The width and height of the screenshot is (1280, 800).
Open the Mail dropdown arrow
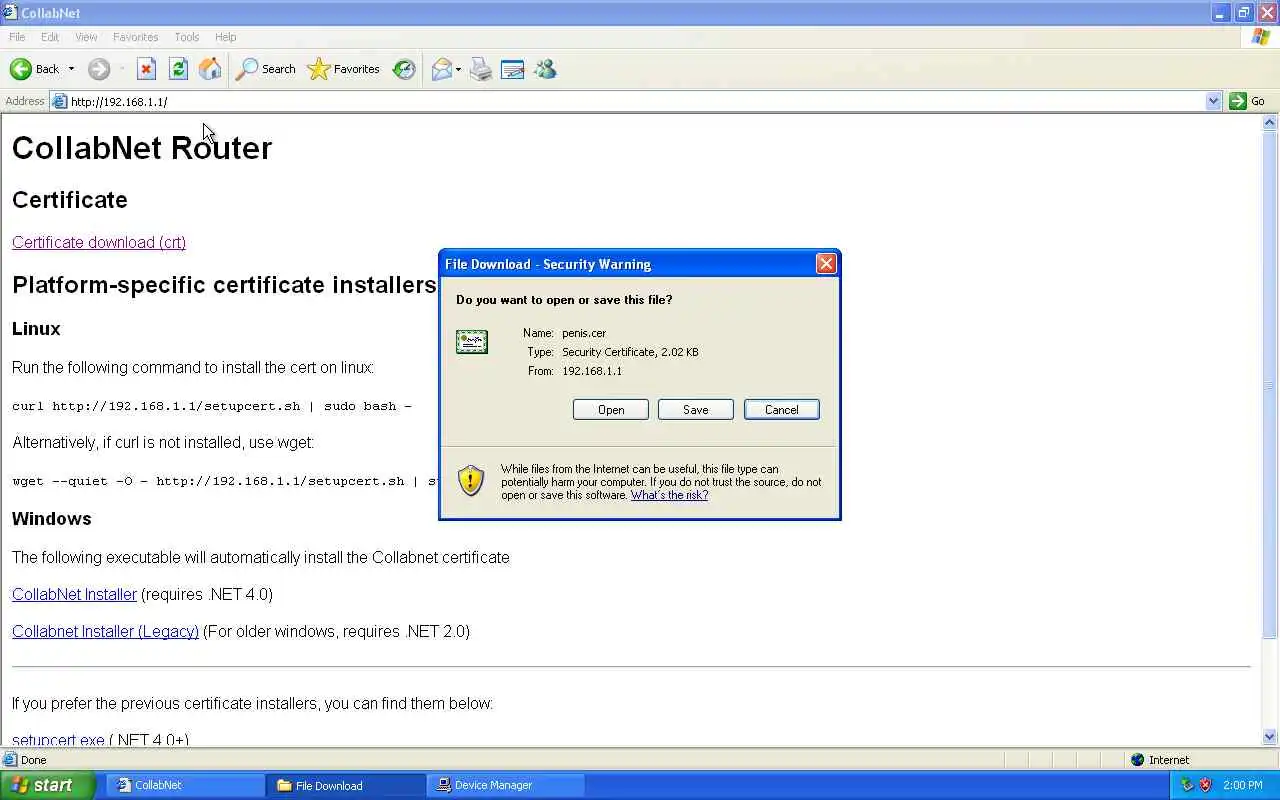pos(458,69)
